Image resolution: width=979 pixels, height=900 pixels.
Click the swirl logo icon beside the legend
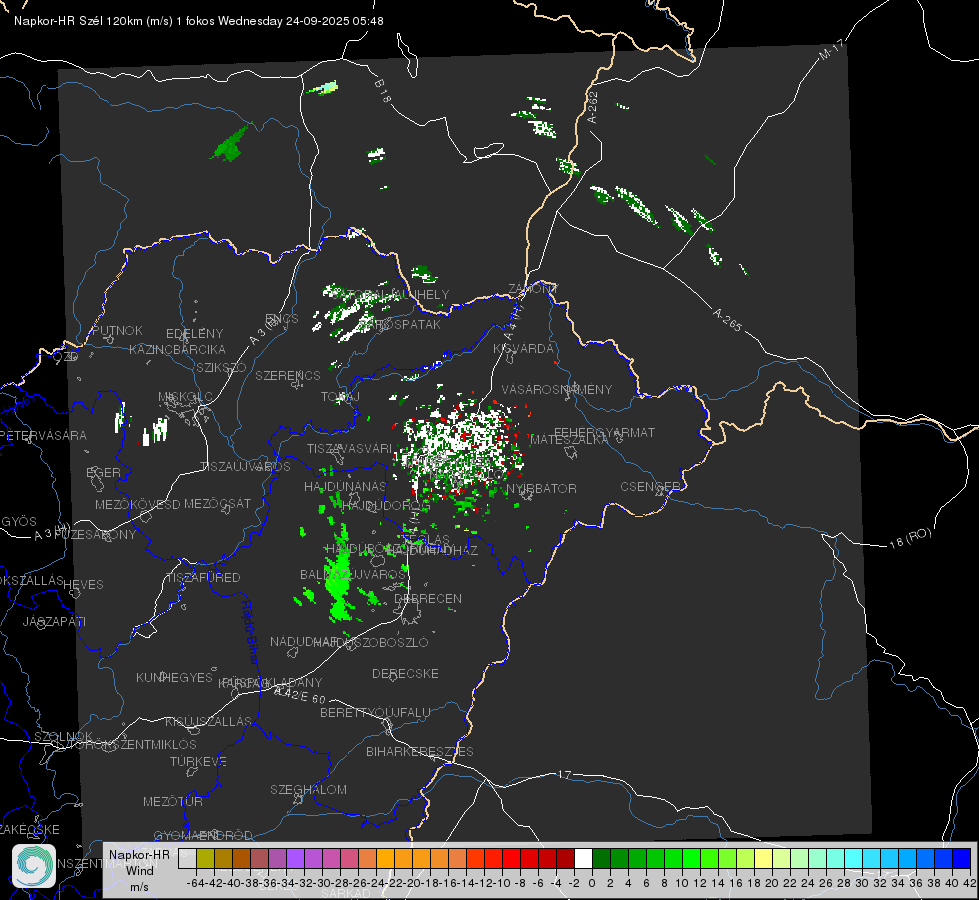point(33,866)
